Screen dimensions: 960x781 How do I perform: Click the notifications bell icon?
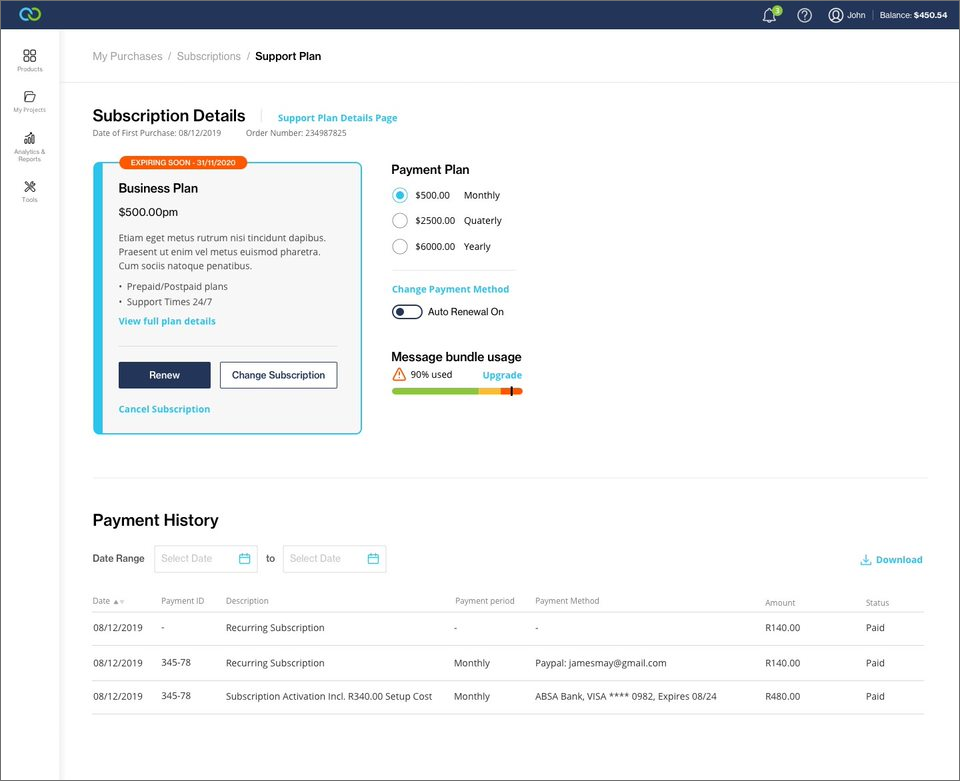(769, 15)
